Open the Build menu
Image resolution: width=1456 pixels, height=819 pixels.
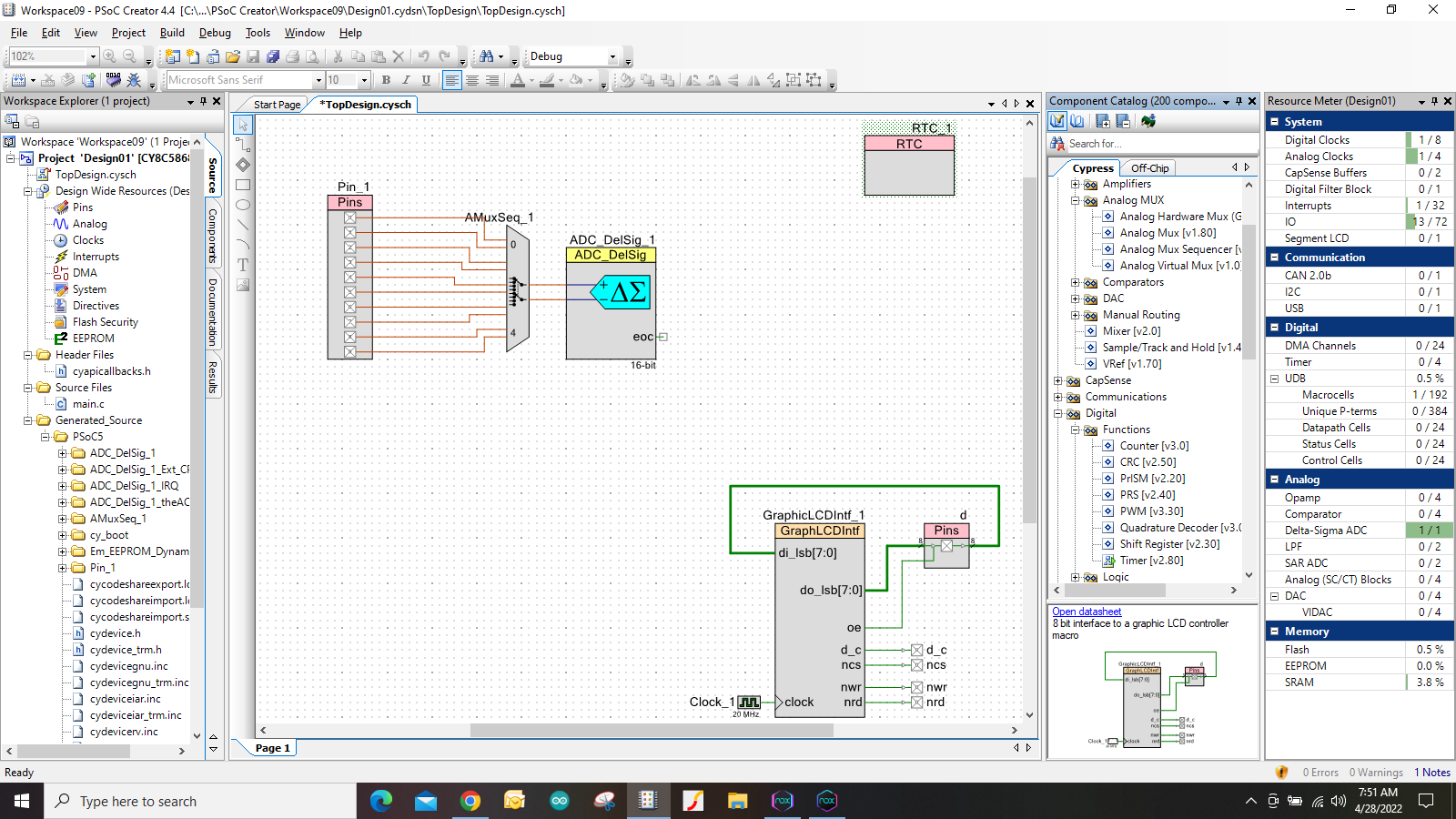coord(172,33)
